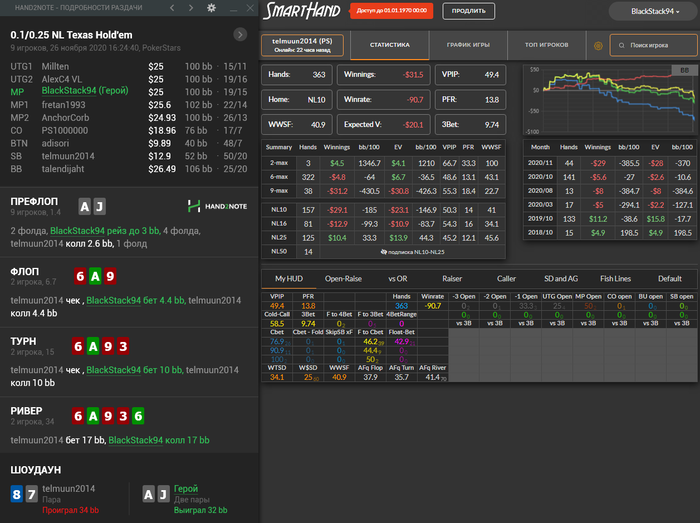
Task: Click the Summary column header
Action: click(x=279, y=147)
